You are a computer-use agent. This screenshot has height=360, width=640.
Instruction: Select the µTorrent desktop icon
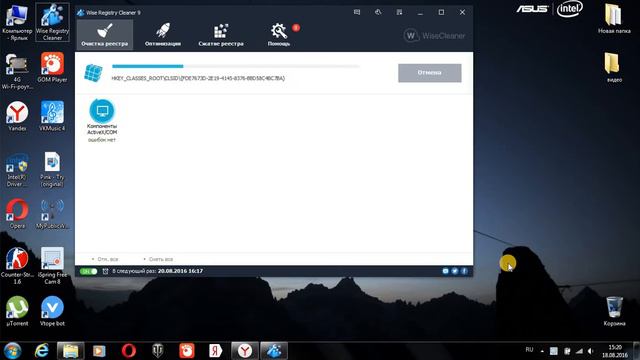coord(17,311)
